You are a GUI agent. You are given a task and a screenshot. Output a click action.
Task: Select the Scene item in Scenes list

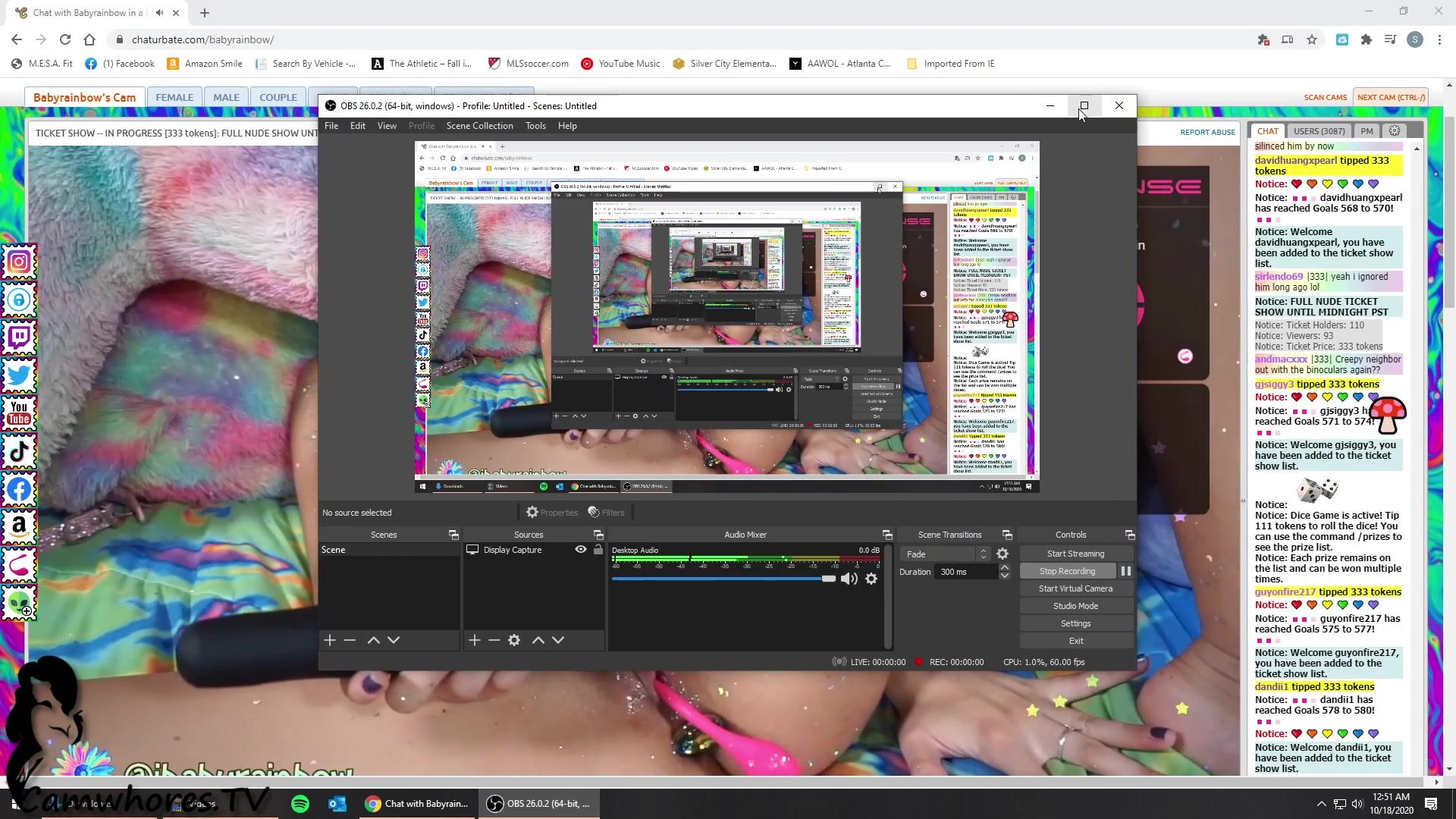point(389,550)
